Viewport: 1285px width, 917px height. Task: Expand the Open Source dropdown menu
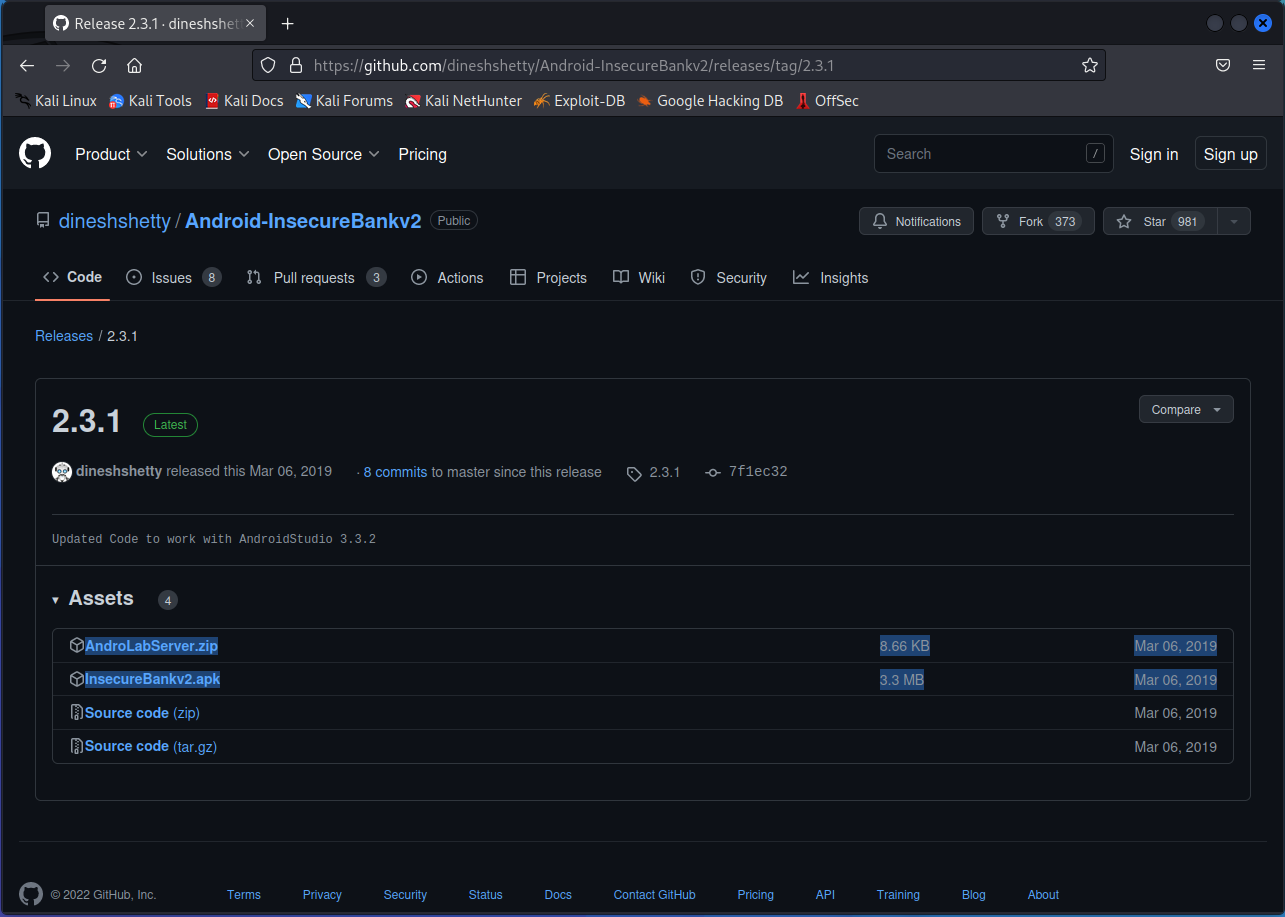click(324, 154)
